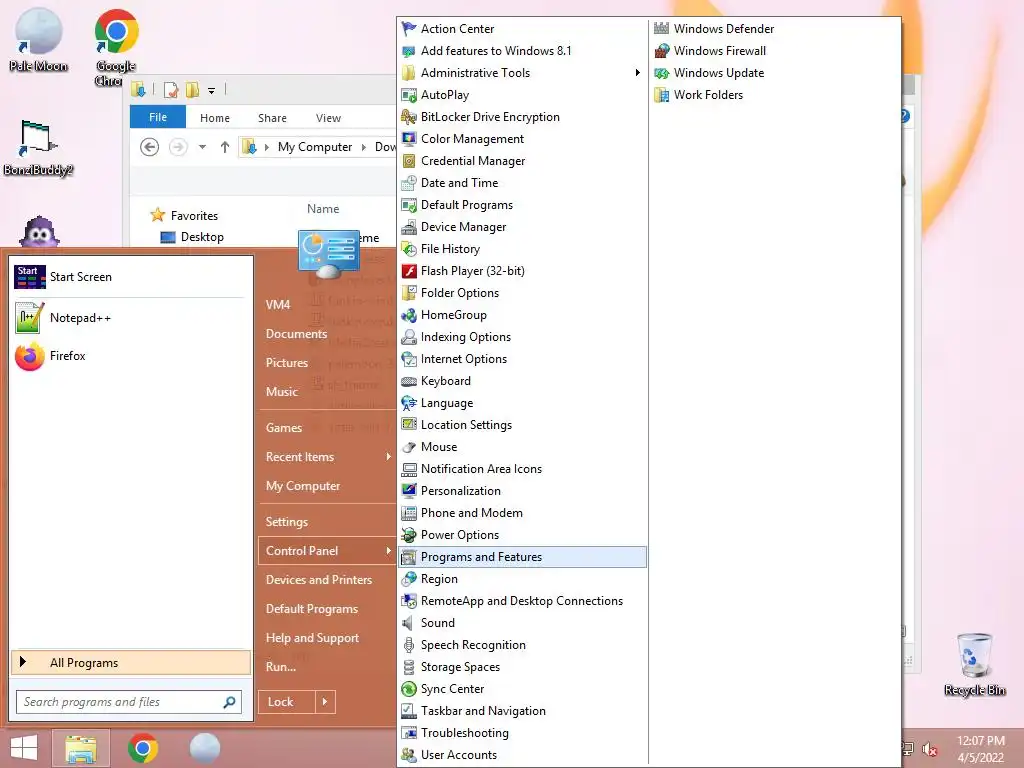This screenshot has height=768, width=1024.
Task: Open the Pale Moon desktop shortcut
Action: [39, 40]
